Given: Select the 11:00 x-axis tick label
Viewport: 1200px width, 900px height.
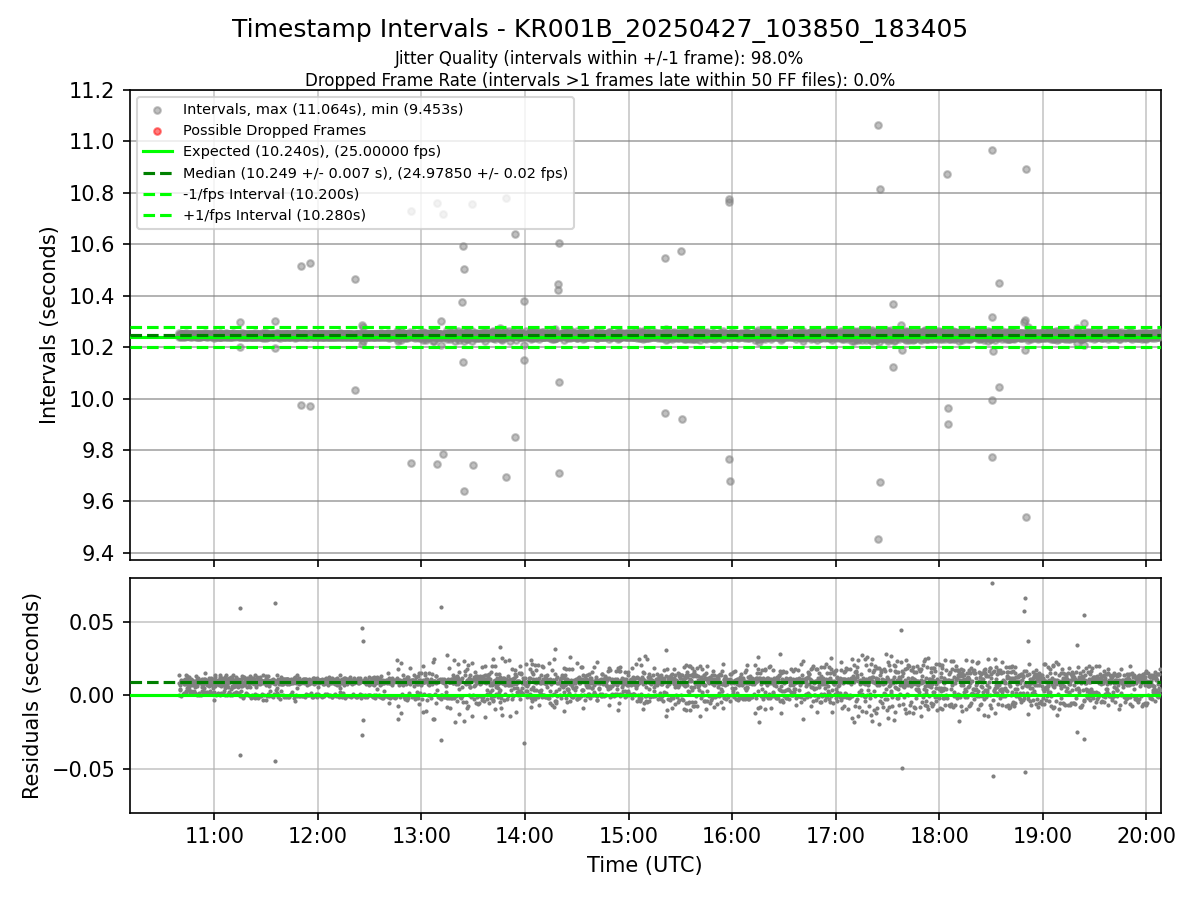Looking at the screenshot, I should pos(214,834).
